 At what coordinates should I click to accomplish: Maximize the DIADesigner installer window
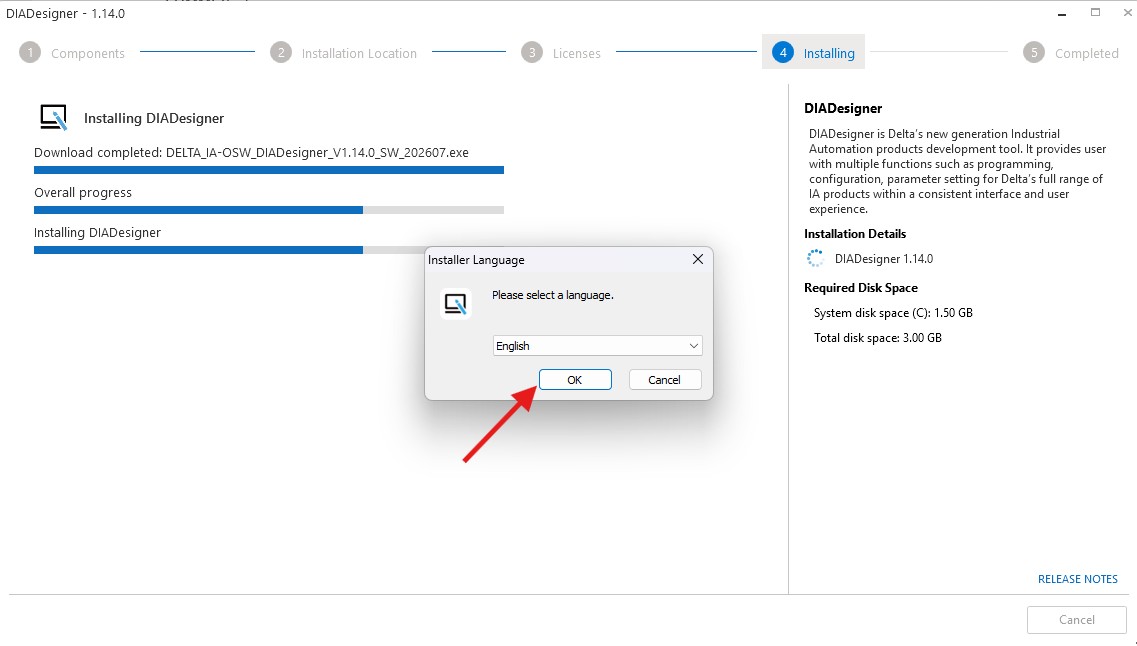tap(1096, 13)
